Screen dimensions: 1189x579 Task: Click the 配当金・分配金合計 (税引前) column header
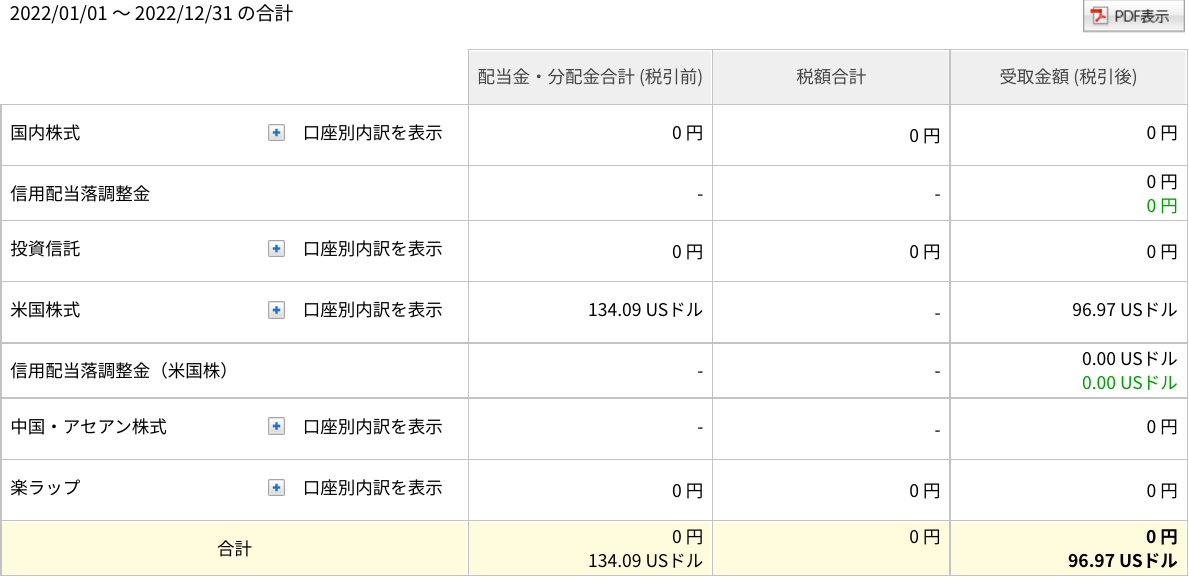[590, 77]
